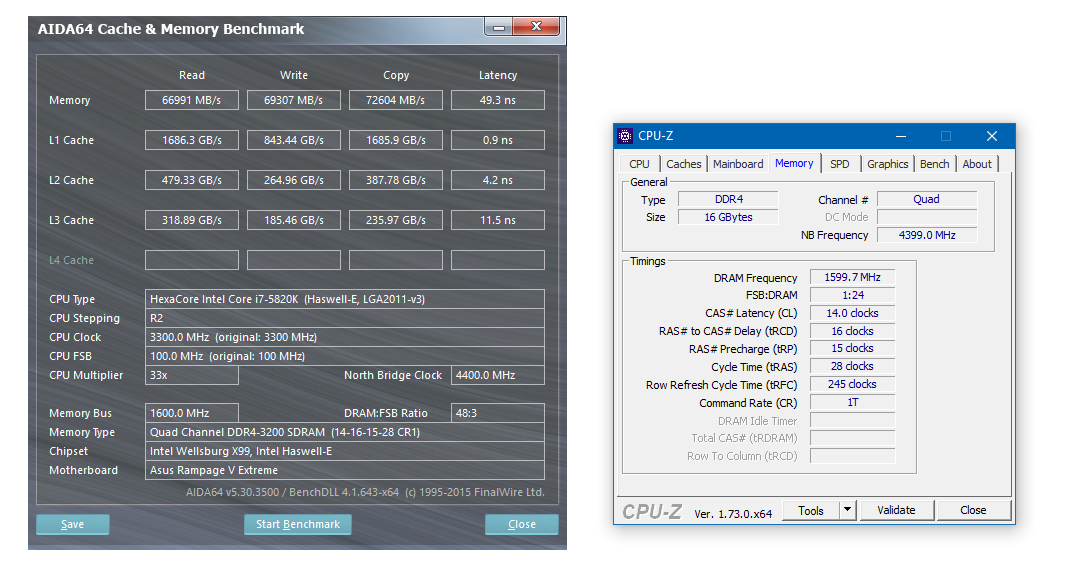The image size is (1067, 582).
Task: Click the DRAM:FSB Ratio value 48:3
Action: 498,413
